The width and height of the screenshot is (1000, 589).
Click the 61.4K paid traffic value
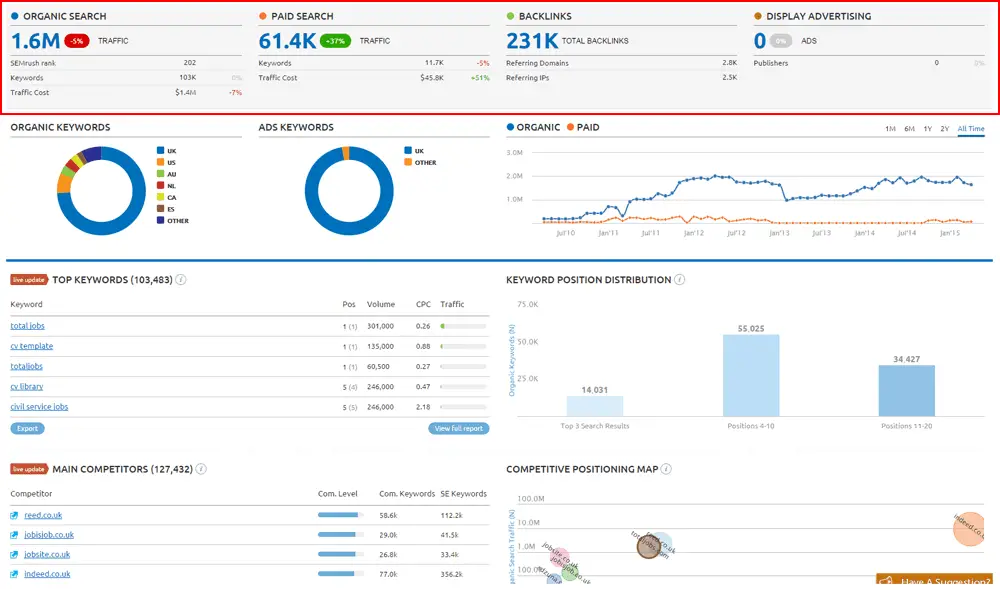[x=287, y=41]
